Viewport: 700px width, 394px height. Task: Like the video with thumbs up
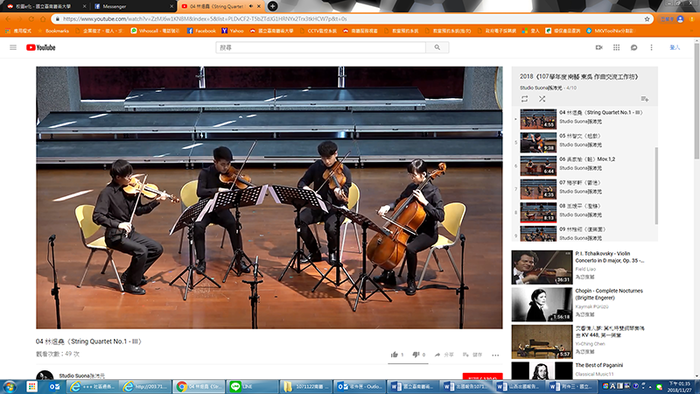pyautogui.click(x=397, y=355)
